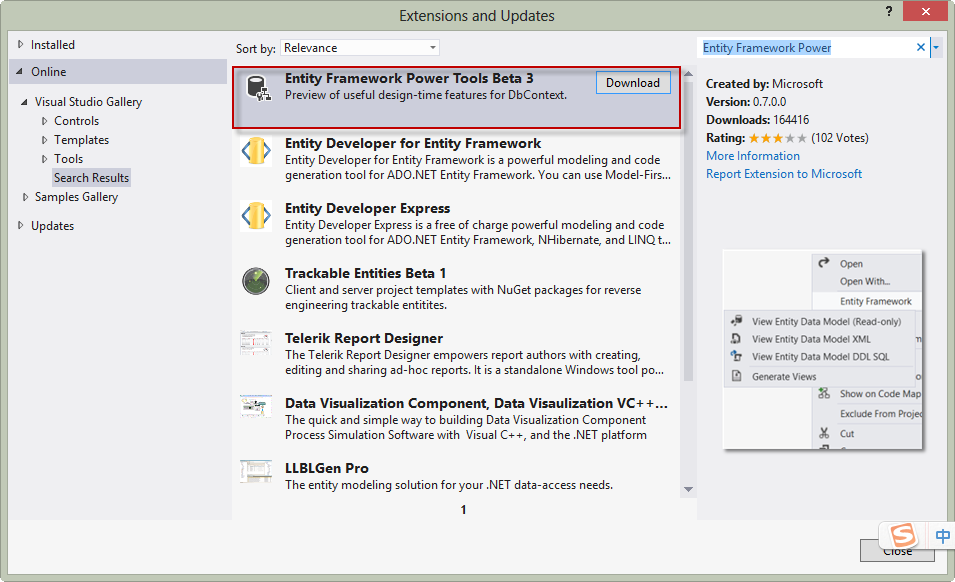The width and height of the screenshot is (955, 582).
Task: Click the help question mark in title bar
Action: coord(889,11)
